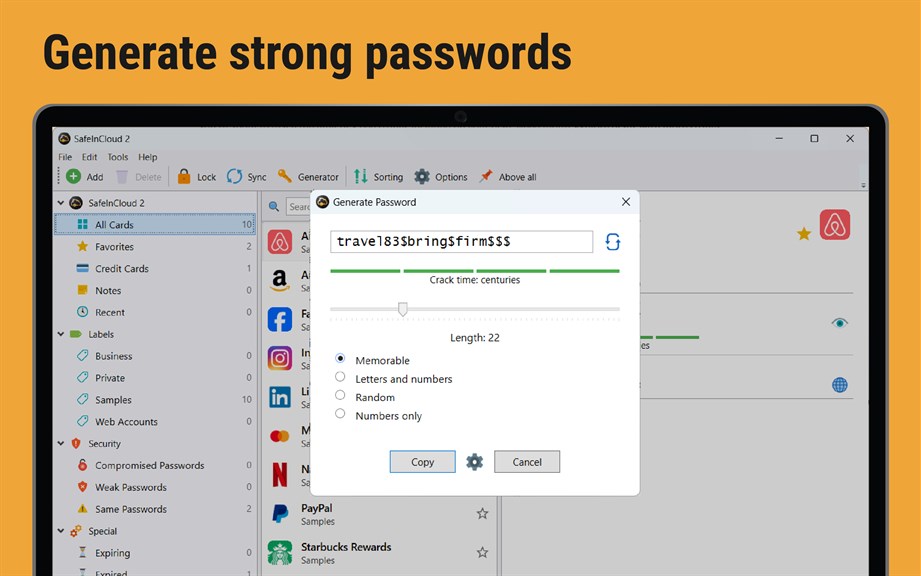Select the Memorable radio option
This screenshot has height=576, width=921.
pyautogui.click(x=340, y=358)
